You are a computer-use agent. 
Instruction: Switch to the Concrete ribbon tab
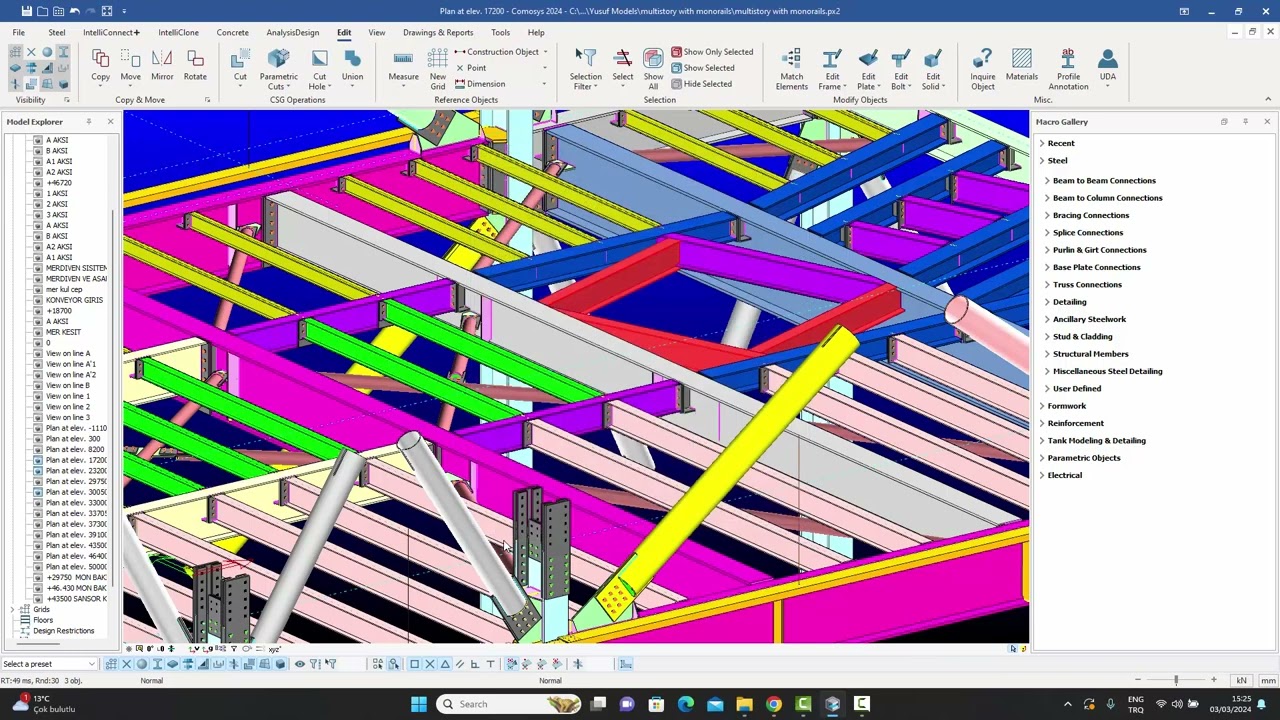click(x=233, y=33)
